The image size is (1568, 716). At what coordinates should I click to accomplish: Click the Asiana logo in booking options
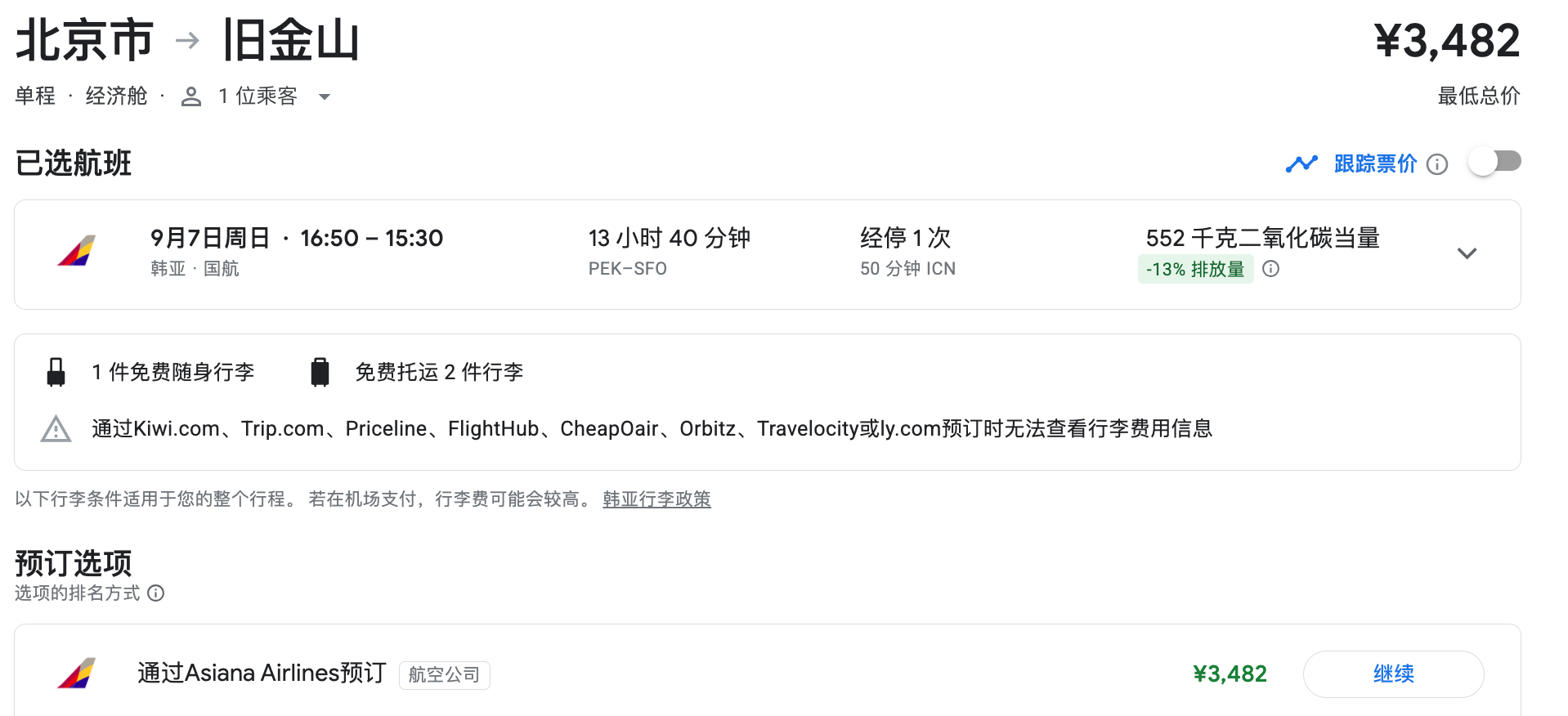[77, 673]
